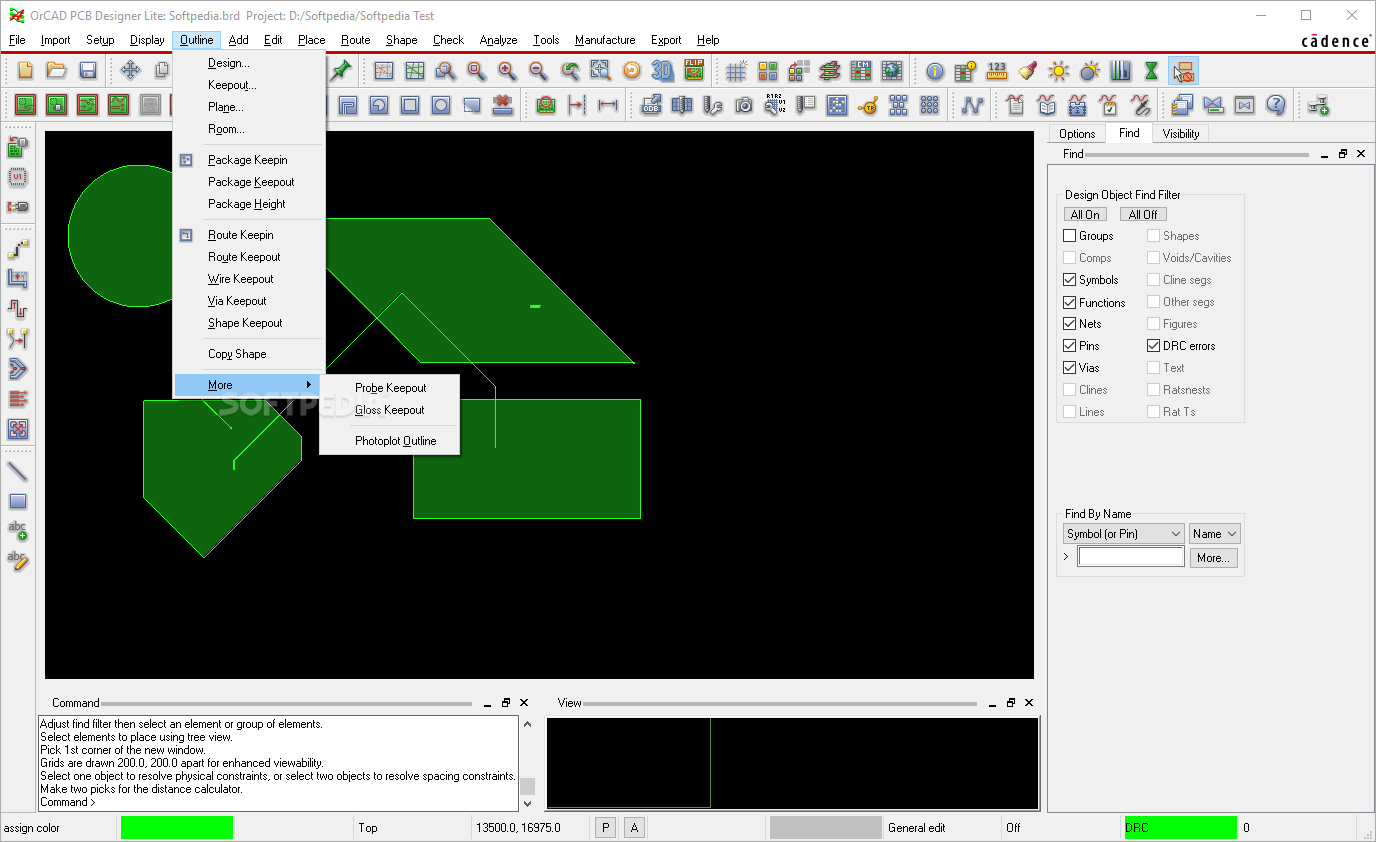
Task: Click the camera snapshot icon
Action: click(744, 105)
